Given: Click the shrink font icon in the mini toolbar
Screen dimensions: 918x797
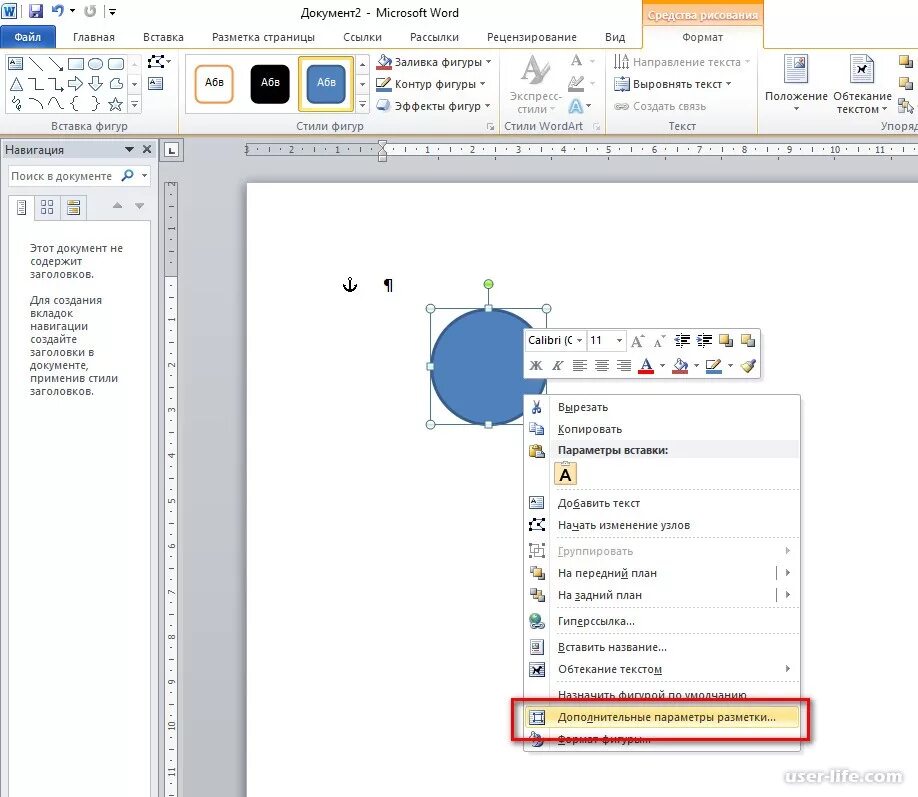Looking at the screenshot, I should click(659, 340).
